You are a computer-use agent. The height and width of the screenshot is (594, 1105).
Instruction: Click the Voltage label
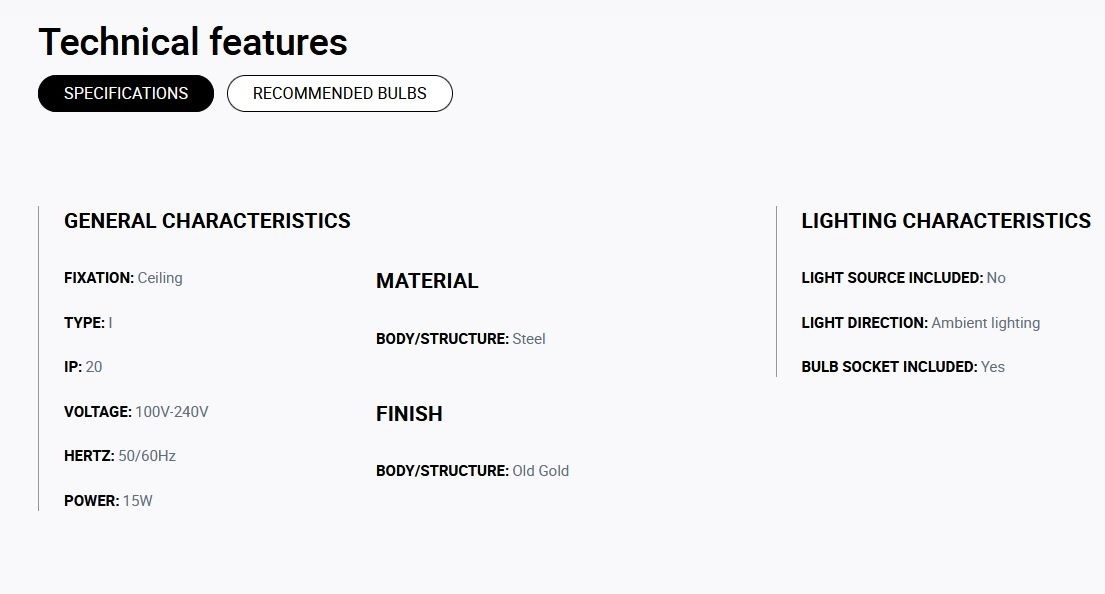[x=98, y=412]
